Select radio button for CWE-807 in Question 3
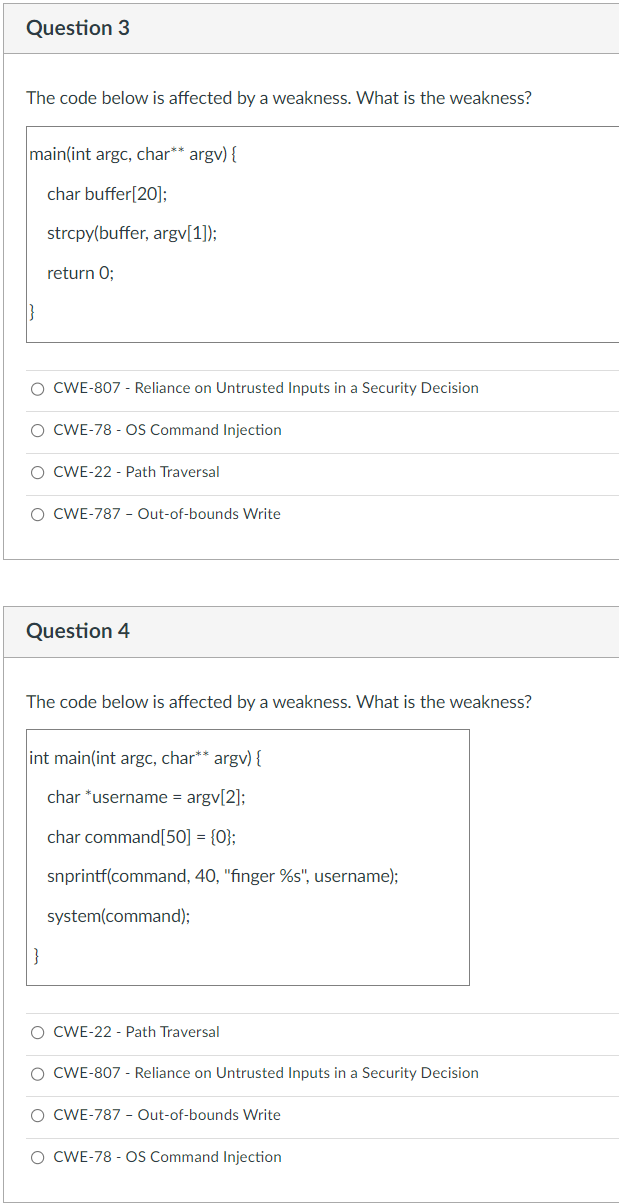 tap(37, 388)
